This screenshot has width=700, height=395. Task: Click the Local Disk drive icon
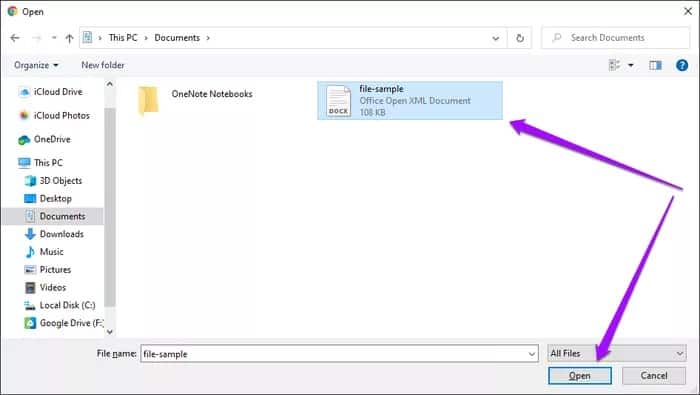coord(30,306)
